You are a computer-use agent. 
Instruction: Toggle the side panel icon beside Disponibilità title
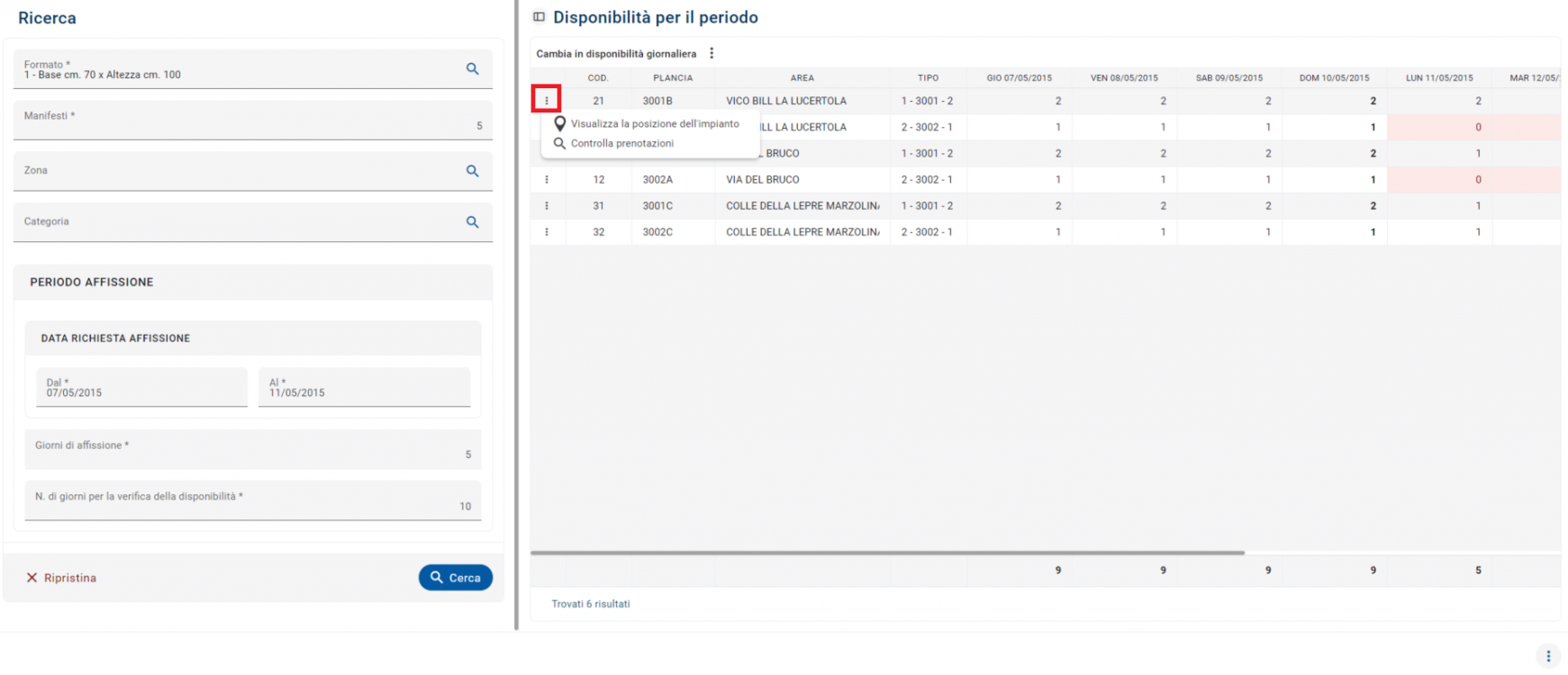pyautogui.click(x=539, y=17)
